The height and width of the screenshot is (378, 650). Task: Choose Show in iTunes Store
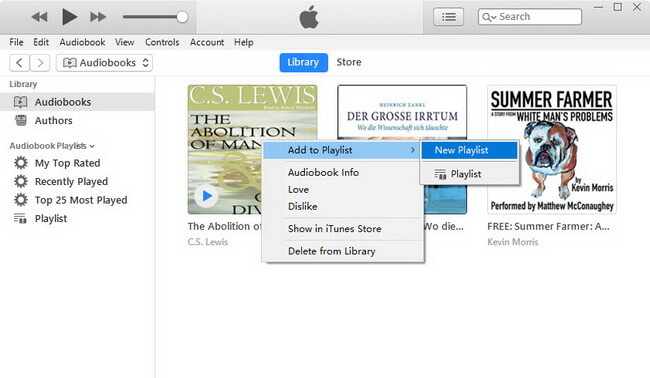tap(335, 229)
